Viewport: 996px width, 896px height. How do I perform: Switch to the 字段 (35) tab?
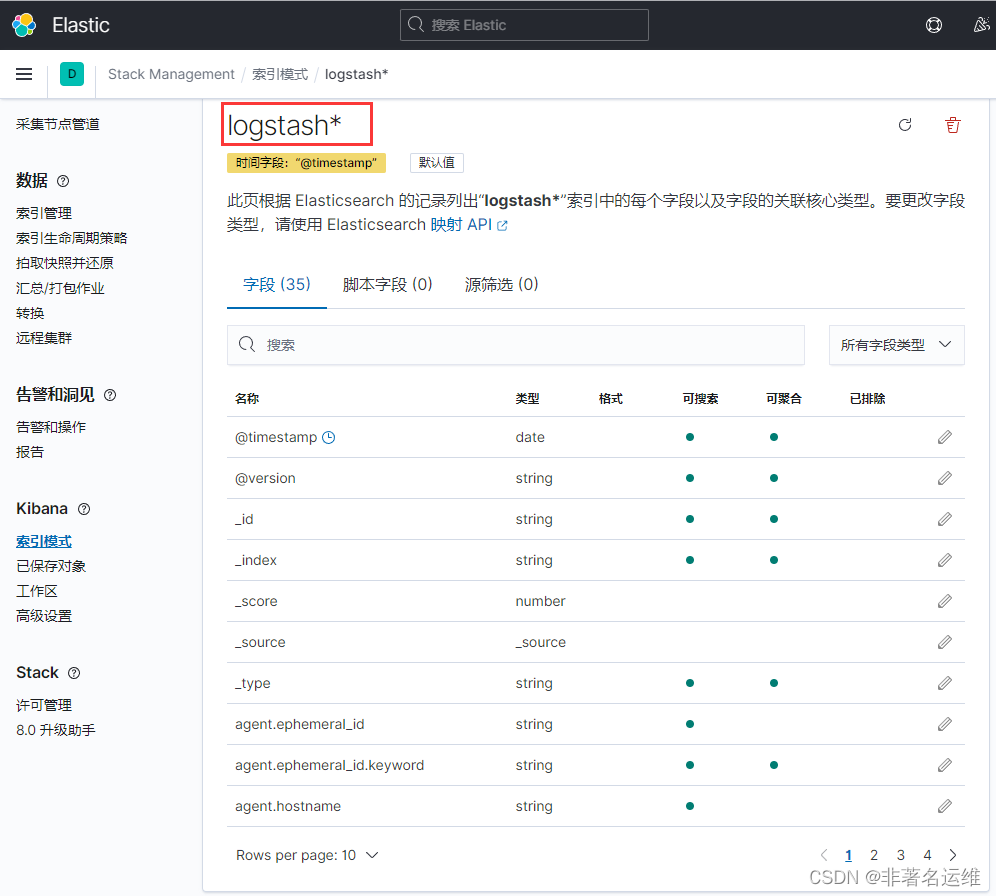tap(277, 284)
